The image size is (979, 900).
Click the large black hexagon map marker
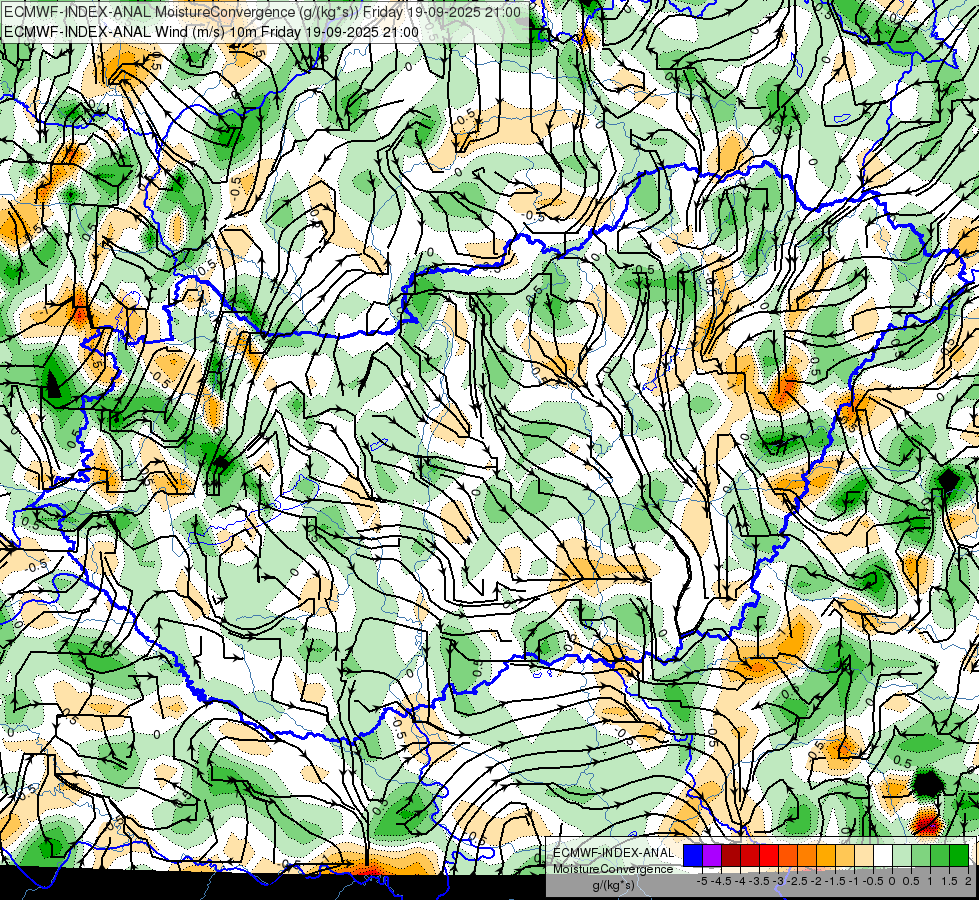[927, 783]
